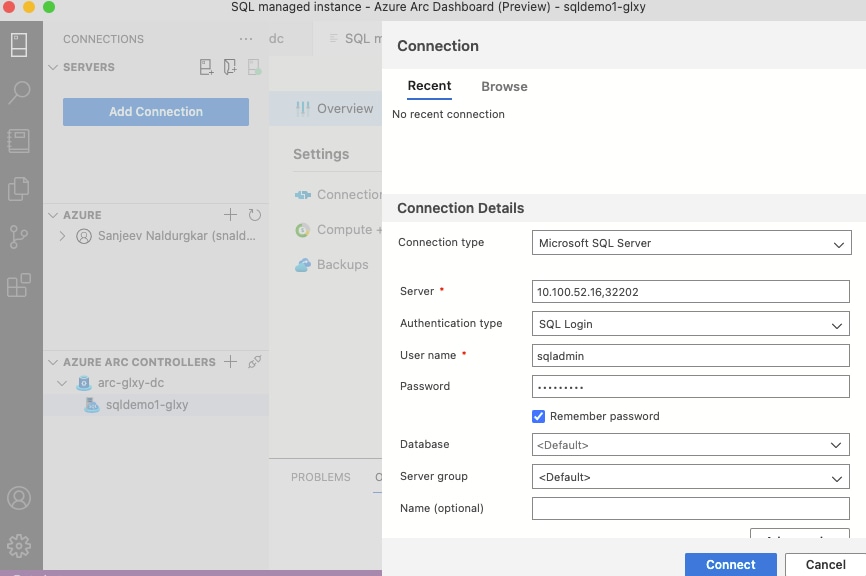Image resolution: width=866 pixels, height=576 pixels.
Task: Select sqldemo1-glxy tree item
Action: pyautogui.click(x=156, y=405)
